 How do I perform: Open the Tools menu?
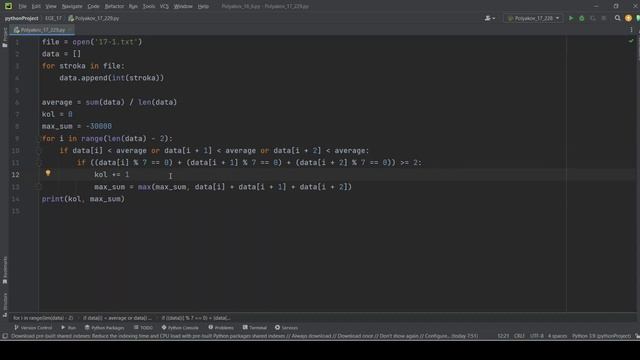149,7
